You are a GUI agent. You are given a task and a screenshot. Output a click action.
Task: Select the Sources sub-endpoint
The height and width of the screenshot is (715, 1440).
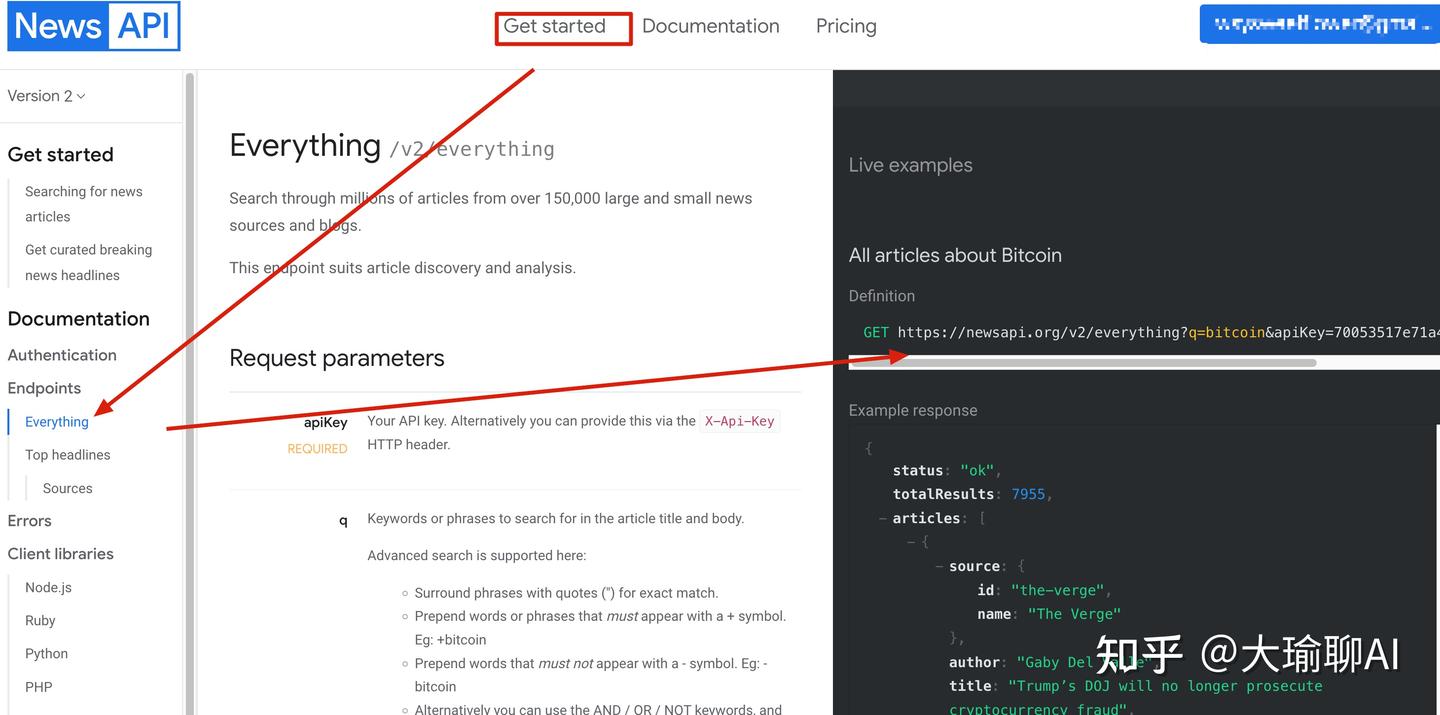click(x=68, y=488)
